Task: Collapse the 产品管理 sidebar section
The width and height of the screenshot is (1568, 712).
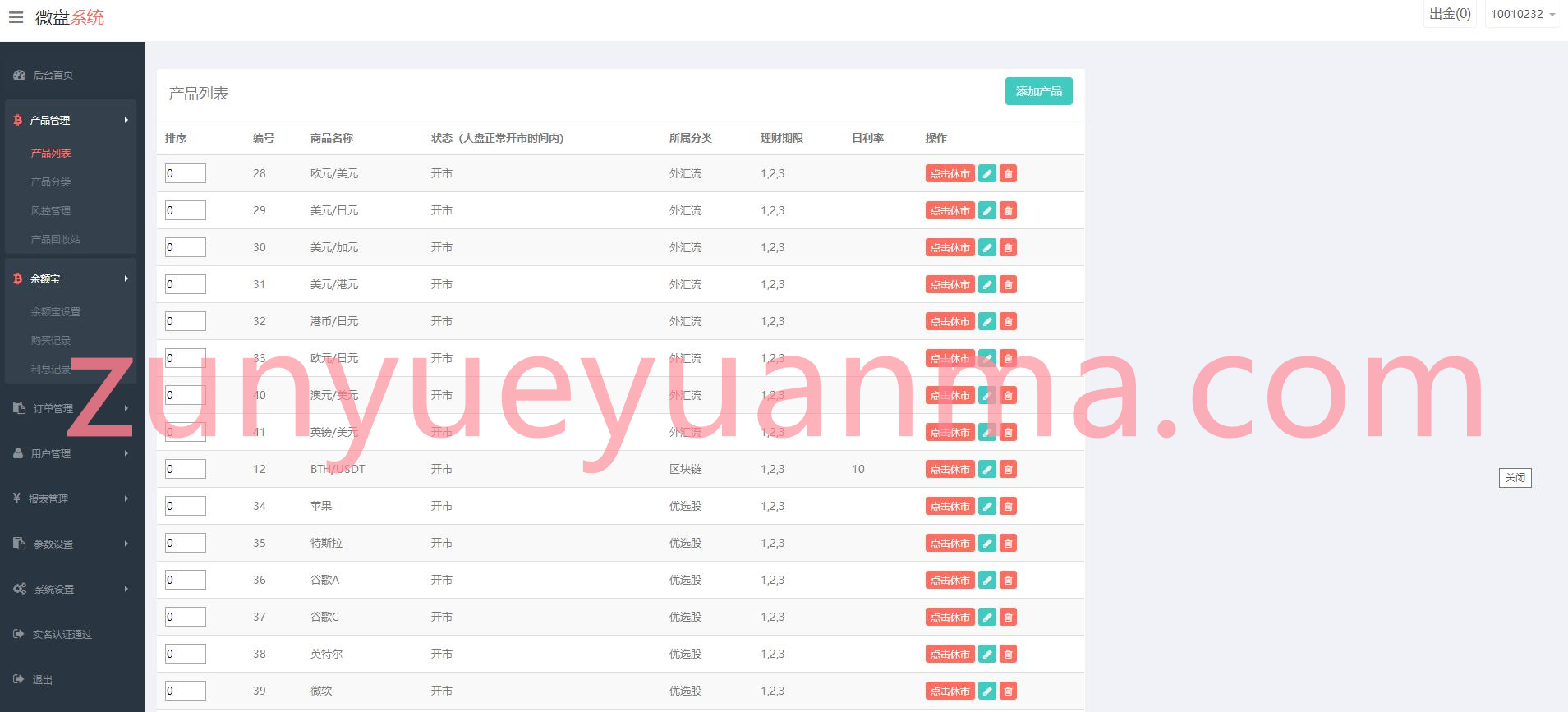Action: click(71, 120)
